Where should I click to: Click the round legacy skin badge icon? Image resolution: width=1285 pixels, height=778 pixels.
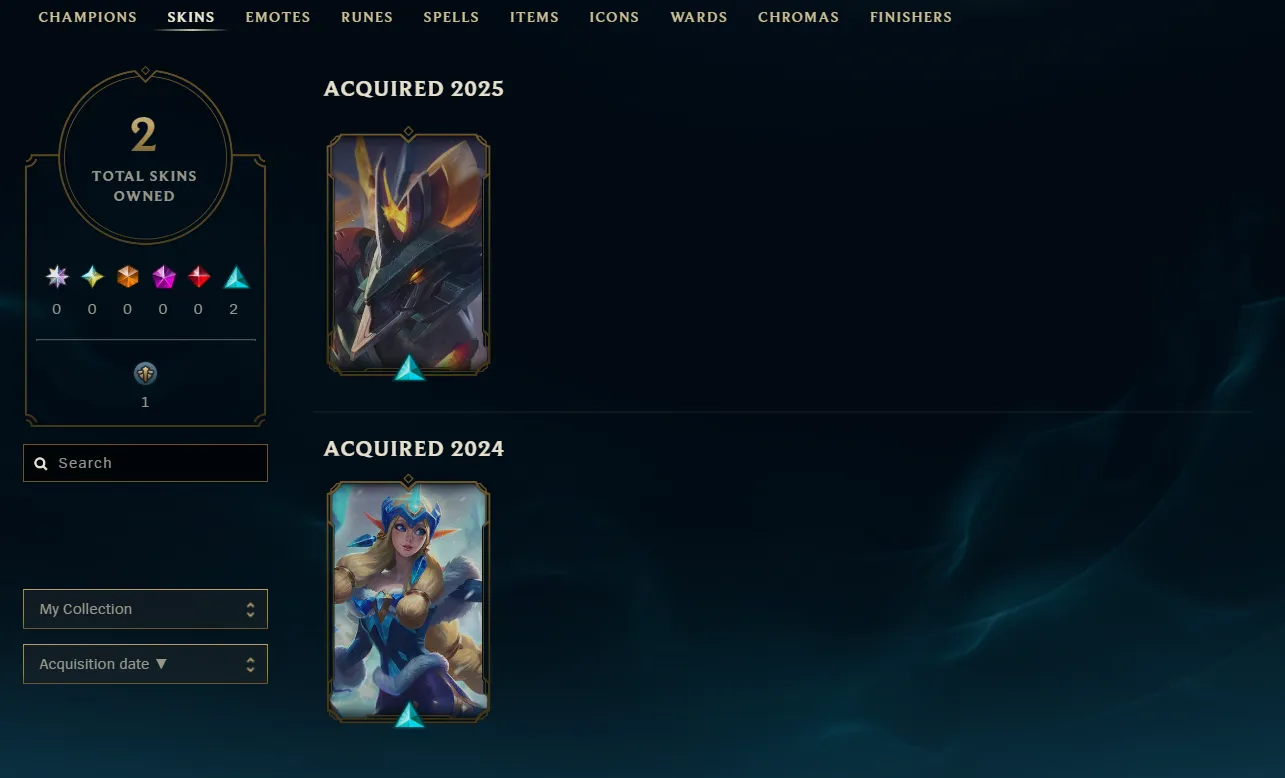tap(145, 374)
